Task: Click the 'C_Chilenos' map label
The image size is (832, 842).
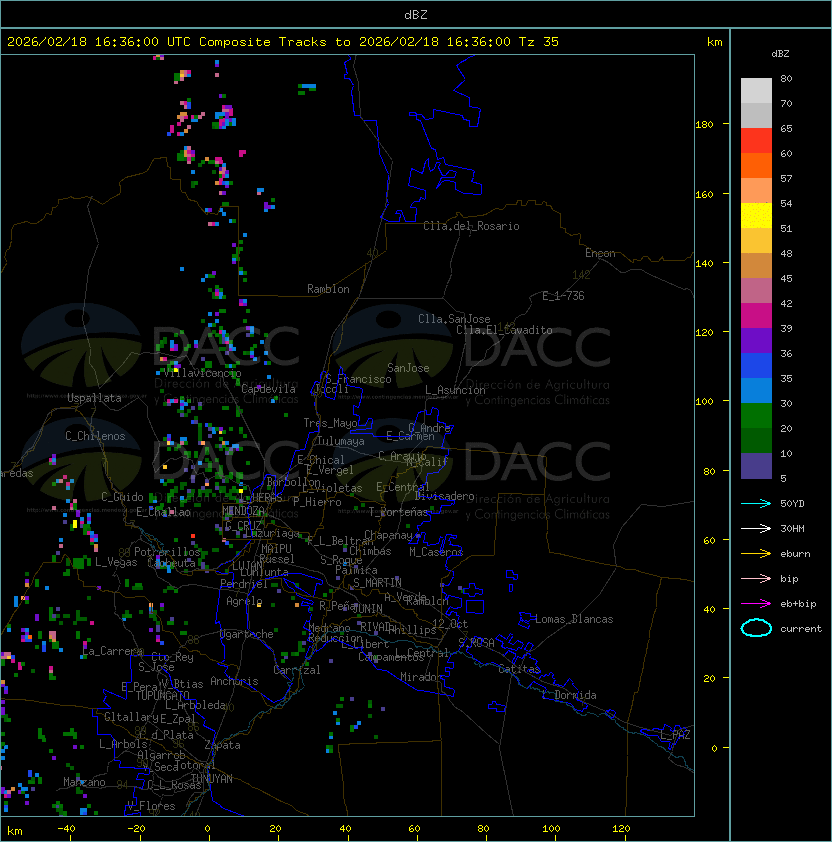Action: (x=95, y=436)
